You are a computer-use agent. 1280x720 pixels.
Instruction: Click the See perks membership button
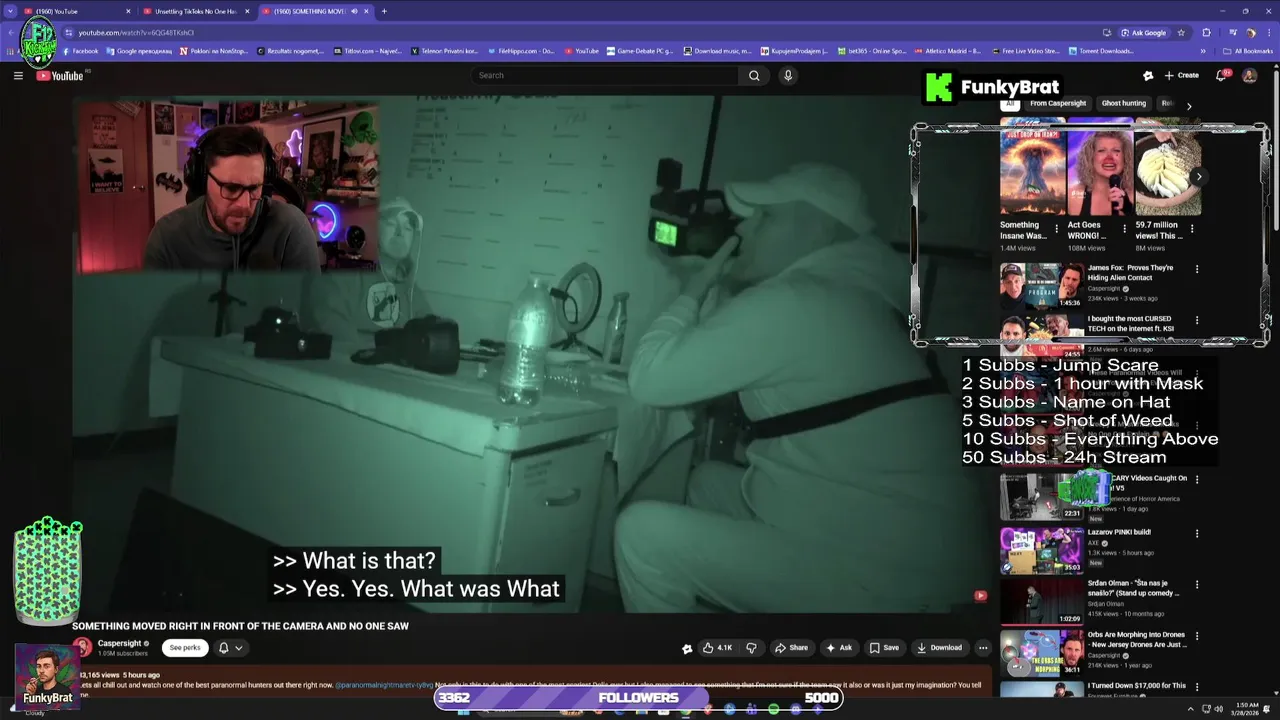pyautogui.click(x=185, y=647)
